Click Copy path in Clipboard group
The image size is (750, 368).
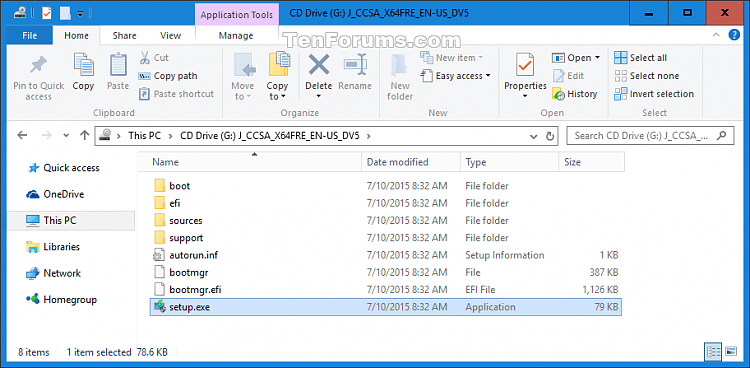coord(167,76)
